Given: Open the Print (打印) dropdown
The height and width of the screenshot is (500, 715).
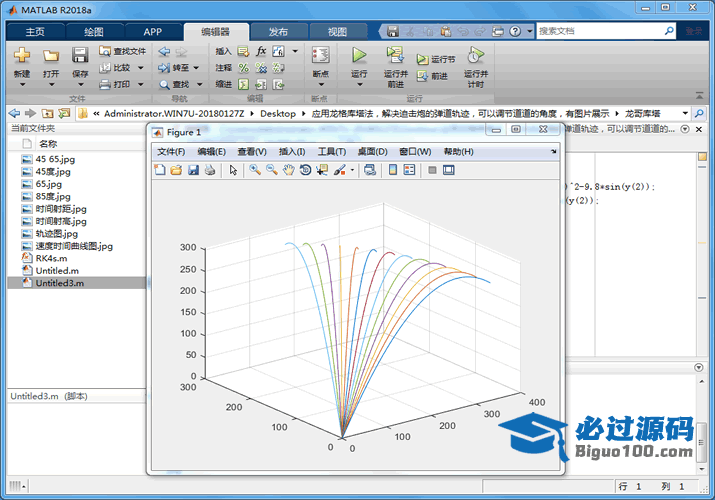Looking at the screenshot, I should [x=140, y=84].
